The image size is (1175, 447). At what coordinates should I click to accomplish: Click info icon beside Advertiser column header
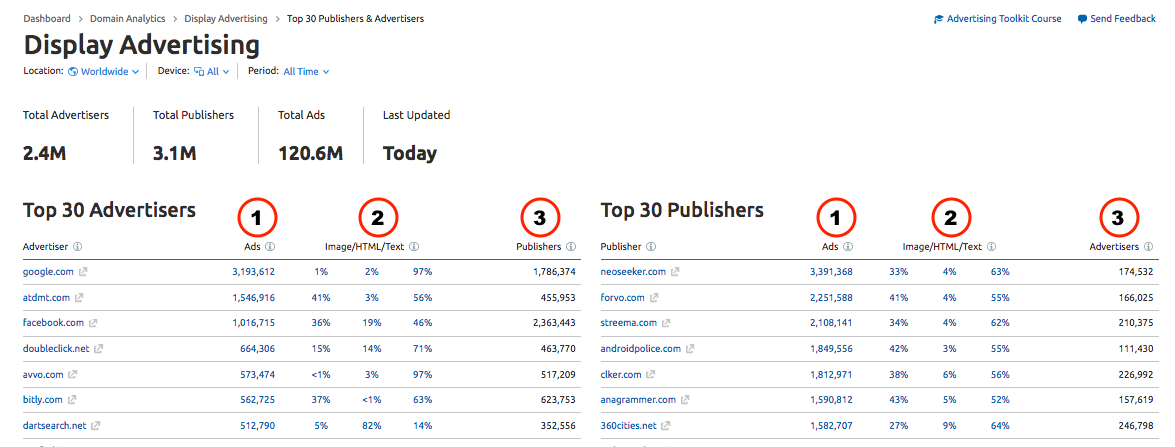tap(78, 246)
